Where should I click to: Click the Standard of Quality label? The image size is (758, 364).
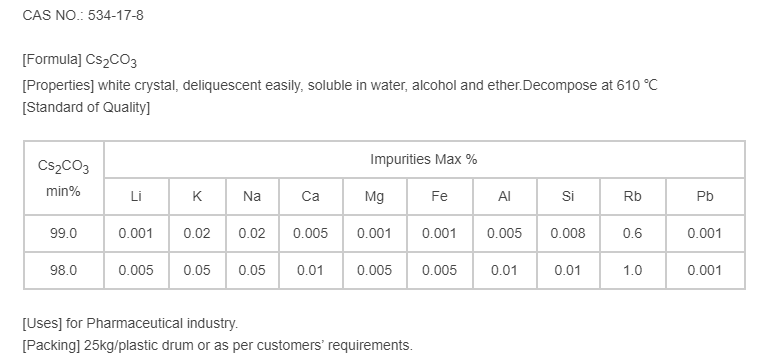(x=86, y=107)
